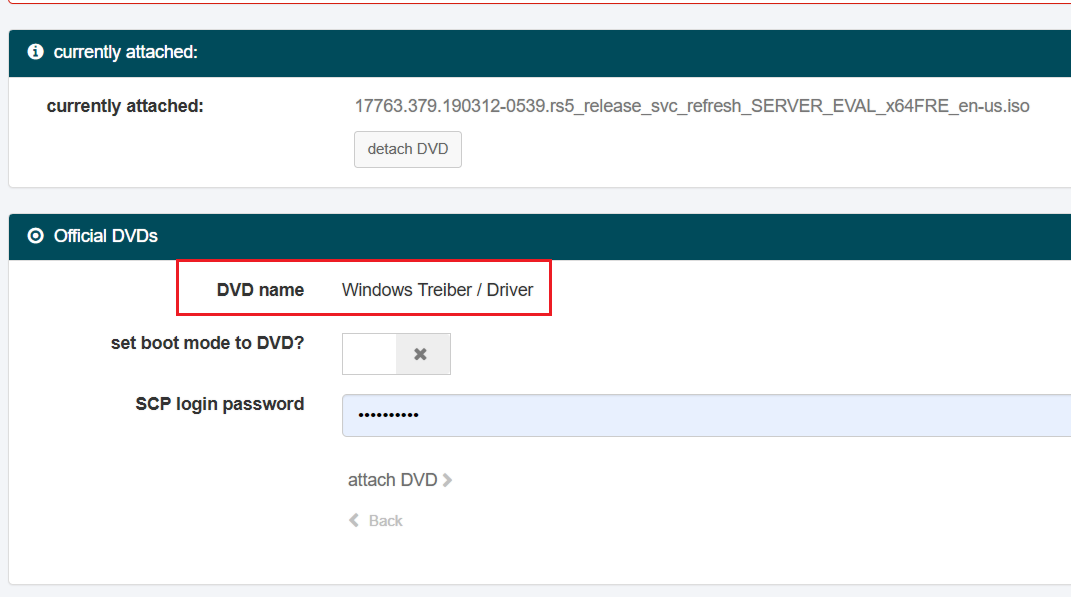Click the info icon in currently attached header
The height and width of the screenshot is (597, 1071).
click(x=36, y=52)
